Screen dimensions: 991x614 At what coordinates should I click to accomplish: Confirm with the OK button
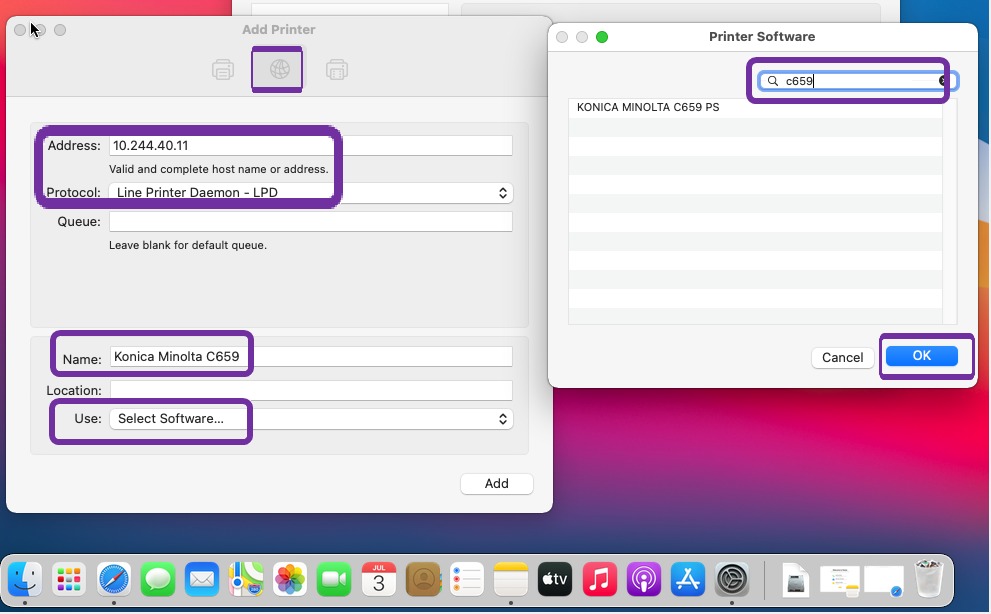[x=921, y=356]
